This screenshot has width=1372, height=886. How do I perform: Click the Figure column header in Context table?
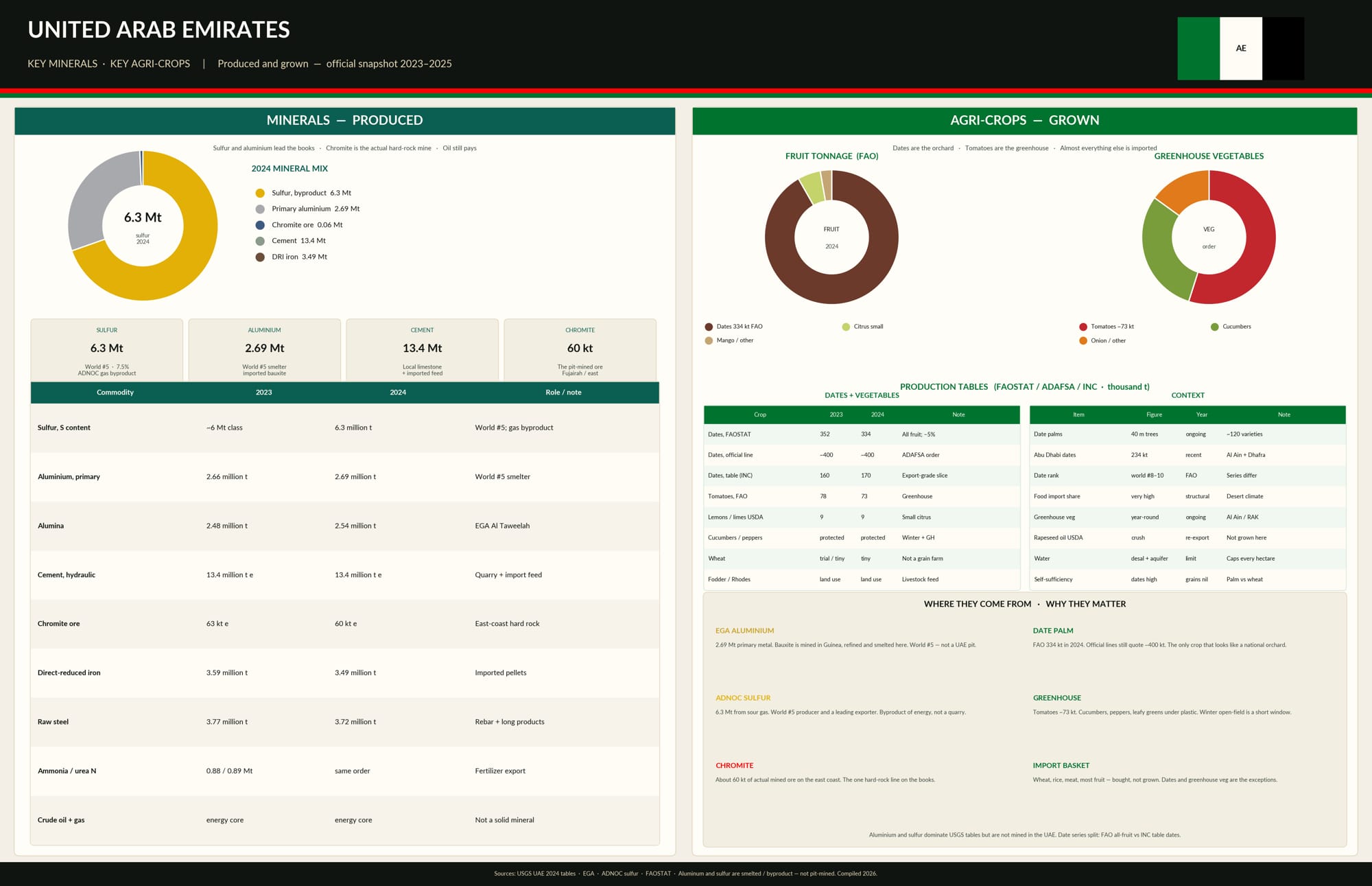[x=1155, y=415]
